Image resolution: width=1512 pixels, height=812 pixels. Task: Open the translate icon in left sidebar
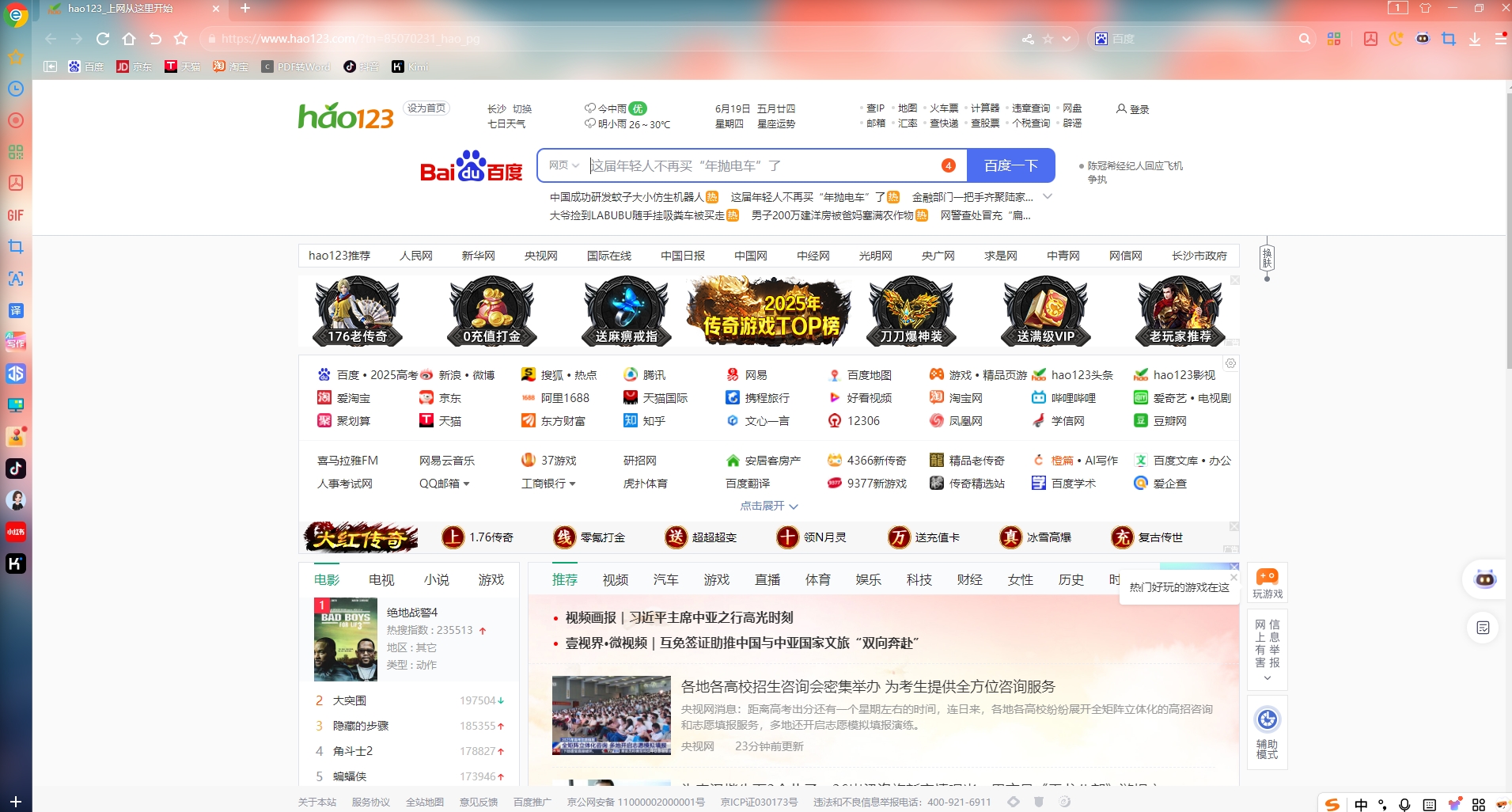[x=16, y=310]
